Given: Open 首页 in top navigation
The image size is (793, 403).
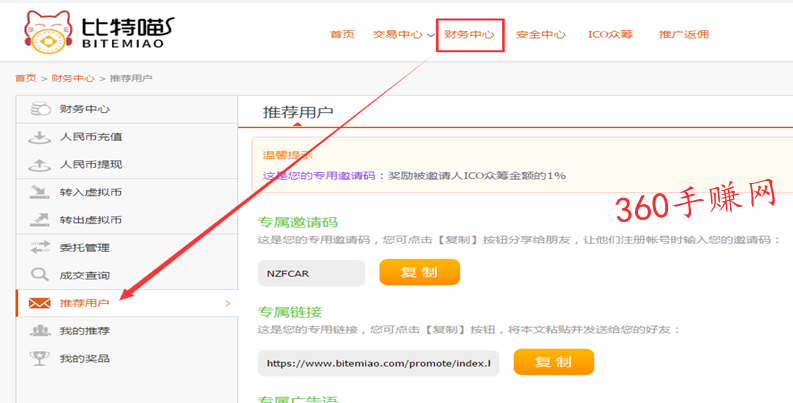Looking at the screenshot, I should pos(342,34).
